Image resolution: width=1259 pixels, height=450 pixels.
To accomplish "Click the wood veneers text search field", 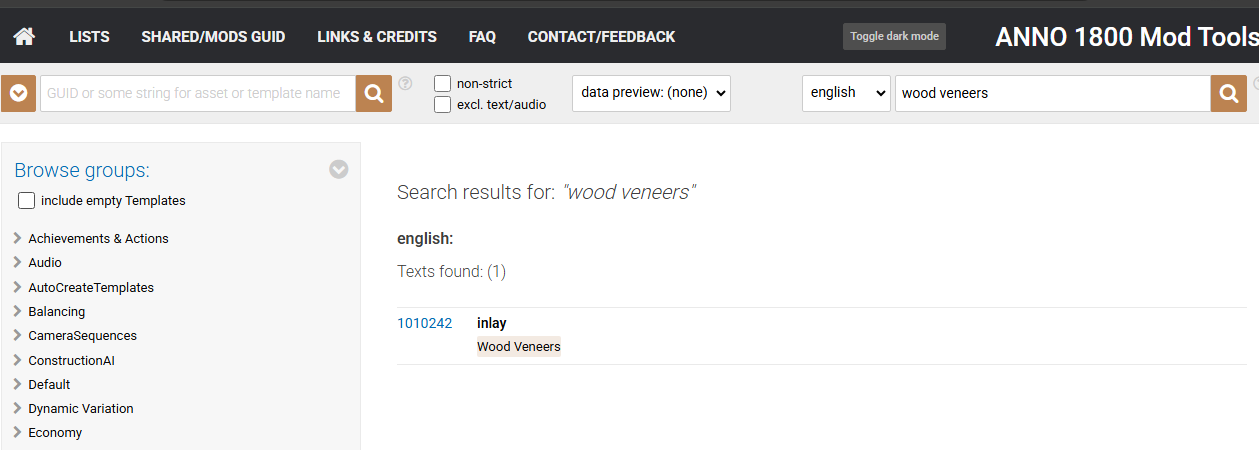I will click(x=1051, y=93).
